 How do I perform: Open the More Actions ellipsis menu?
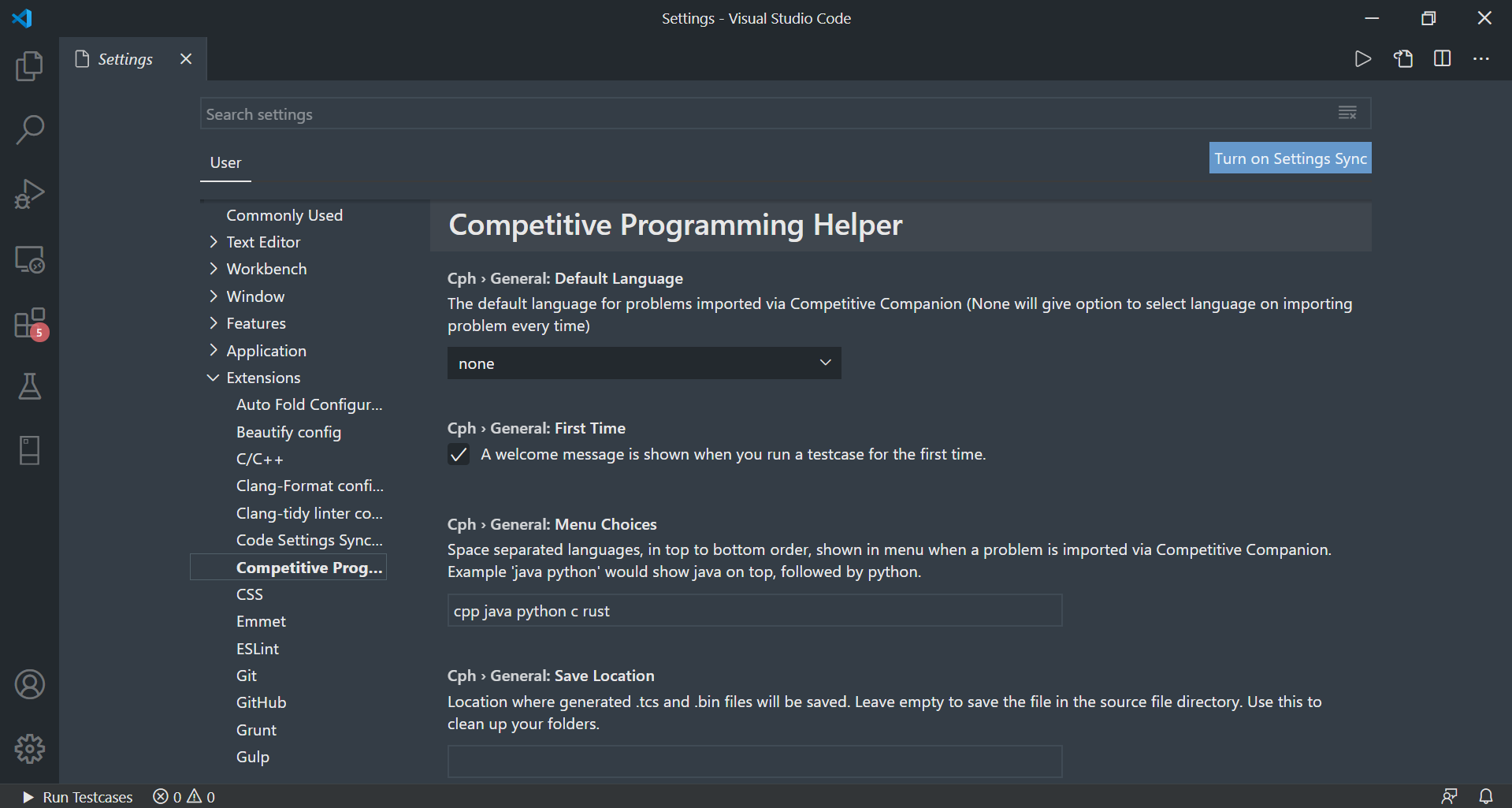tap(1481, 59)
